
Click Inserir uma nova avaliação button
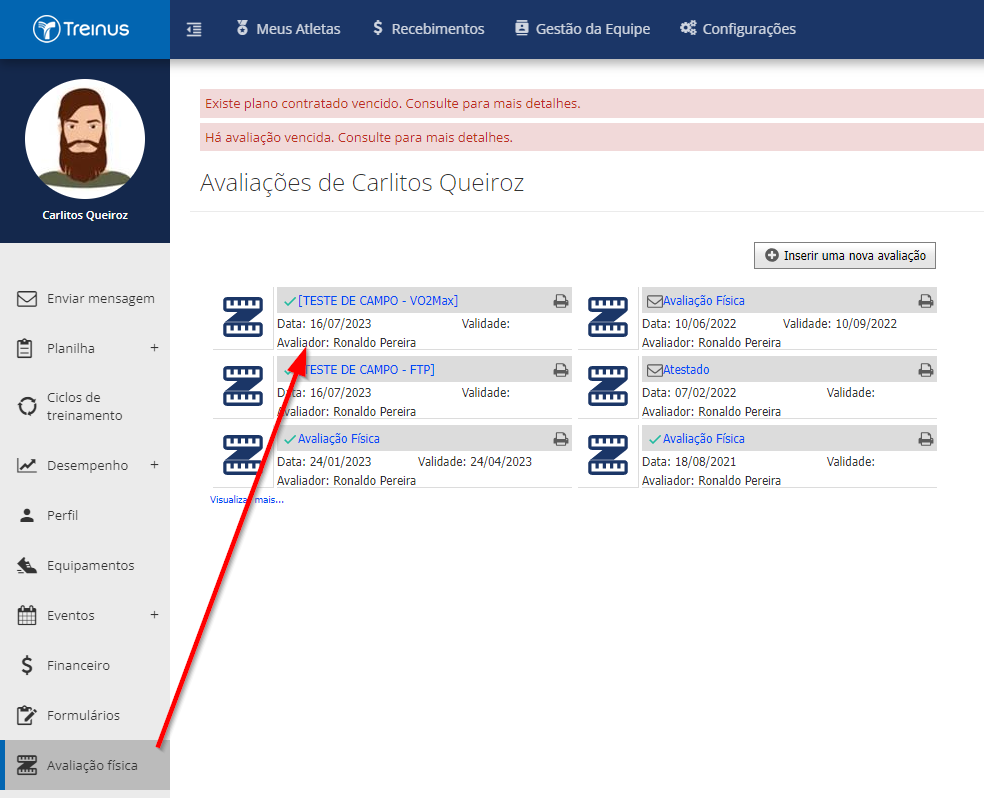pos(845,255)
